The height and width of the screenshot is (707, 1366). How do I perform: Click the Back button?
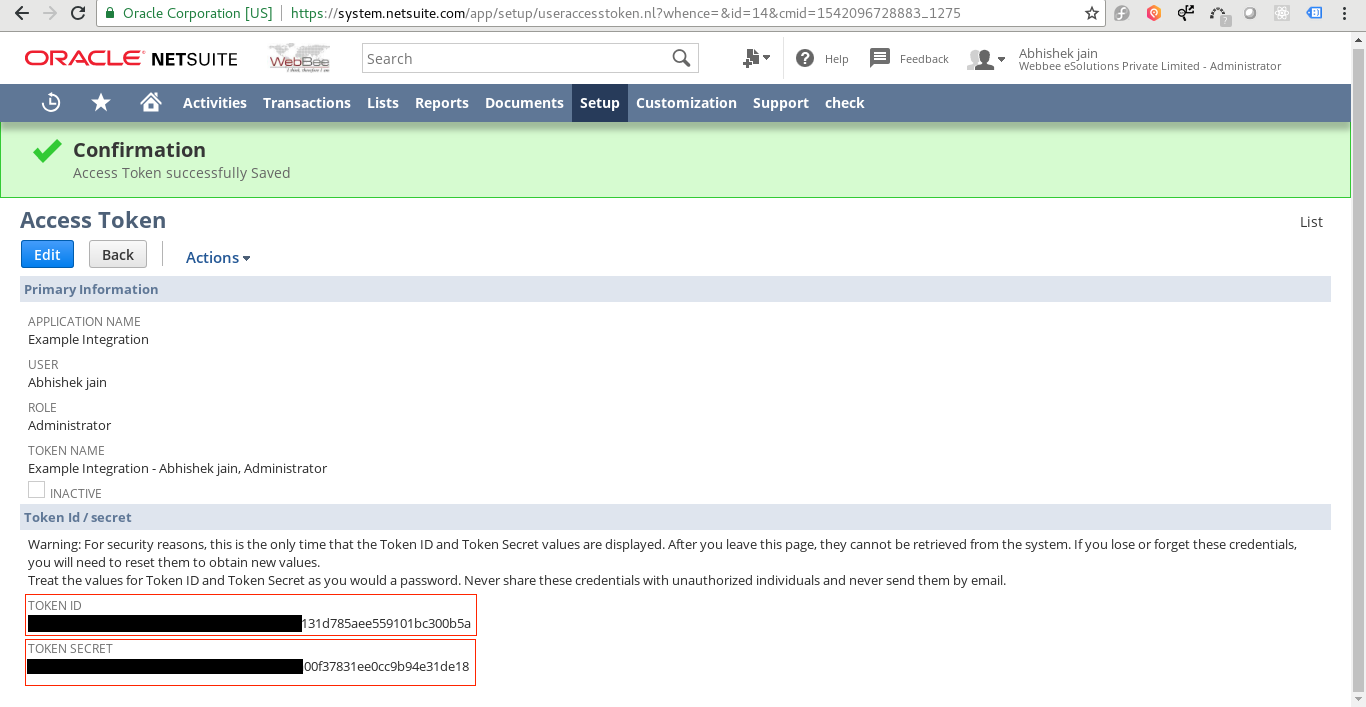118,254
